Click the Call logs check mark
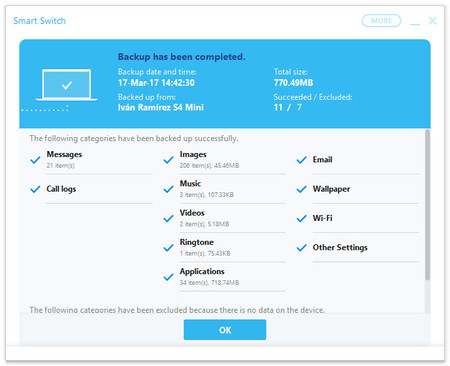Viewport: 450px width, 366px height. tap(35, 189)
